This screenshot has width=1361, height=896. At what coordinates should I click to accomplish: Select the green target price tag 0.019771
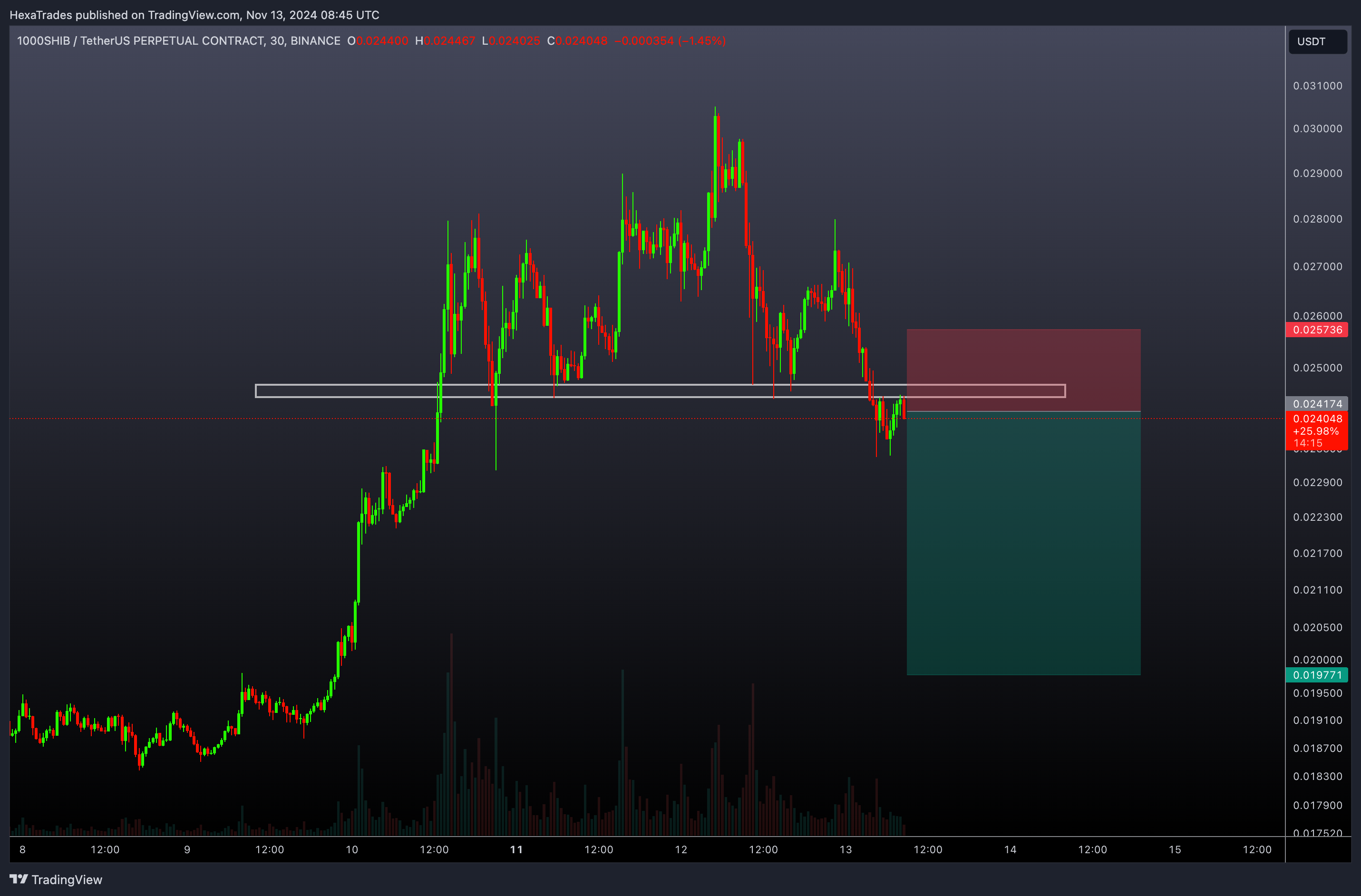click(1317, 675)
